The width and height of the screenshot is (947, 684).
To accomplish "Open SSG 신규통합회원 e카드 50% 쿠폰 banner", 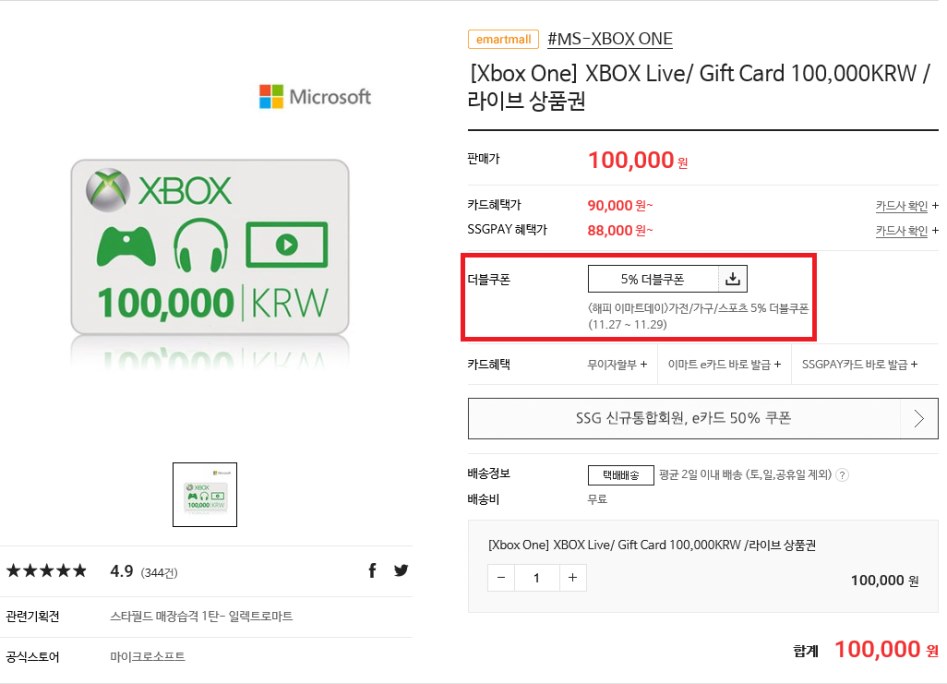I will [683, 419].
